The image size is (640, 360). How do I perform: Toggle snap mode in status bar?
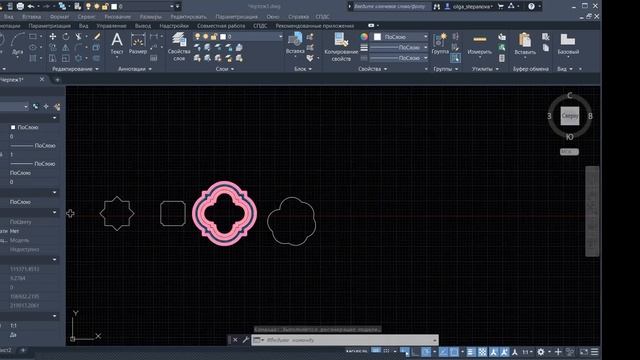(386, 351)
